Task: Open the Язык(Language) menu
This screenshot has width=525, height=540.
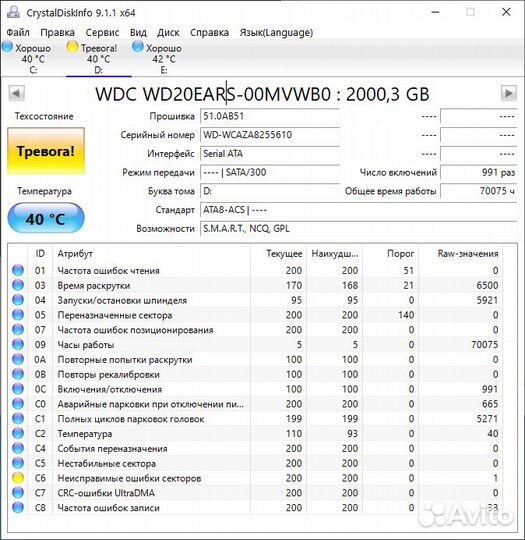Action: pyautogui.click(x=276, y=32)
